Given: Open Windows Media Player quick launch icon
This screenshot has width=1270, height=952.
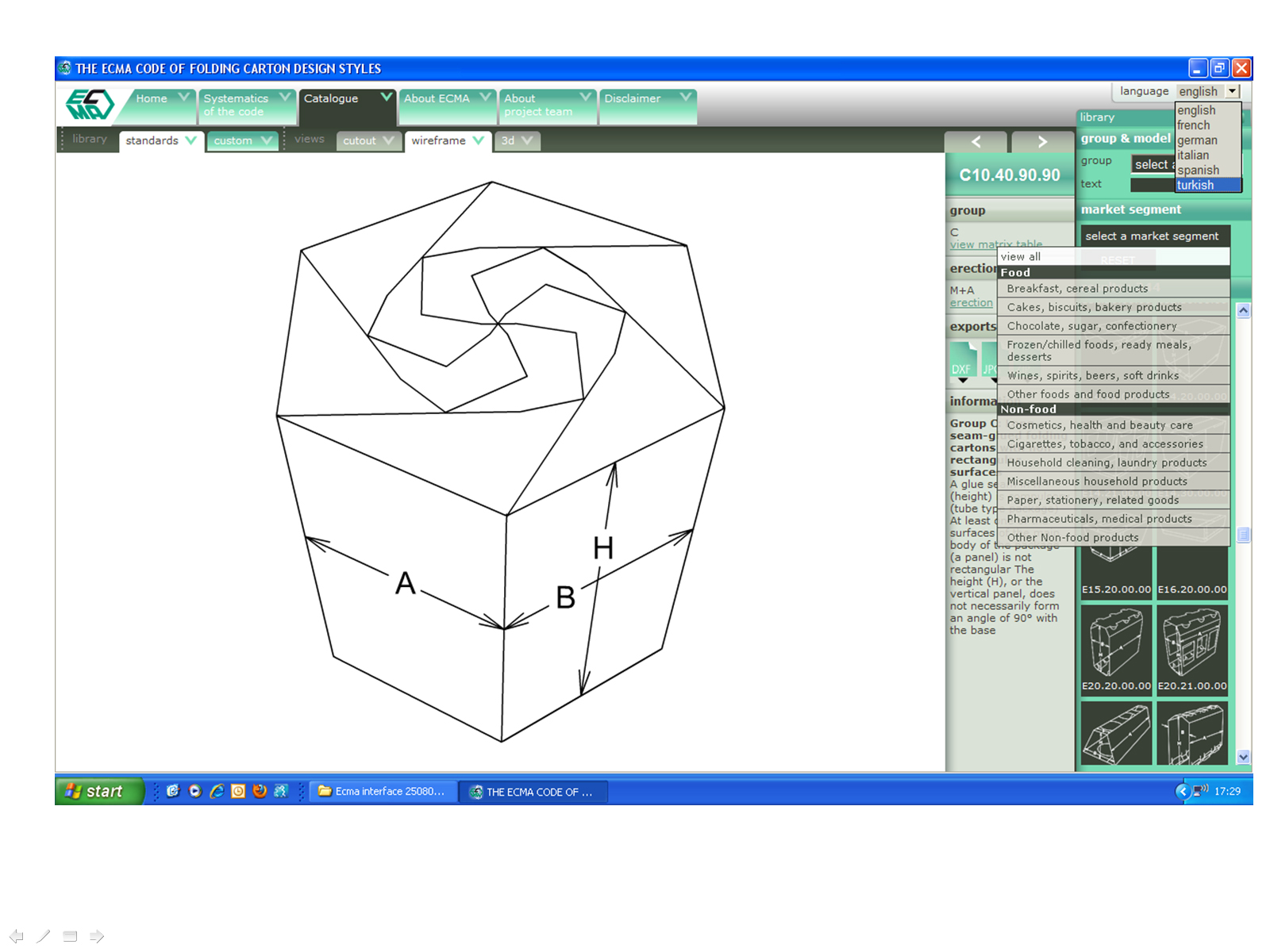Looking at the screenshot, I should point(195,791).
